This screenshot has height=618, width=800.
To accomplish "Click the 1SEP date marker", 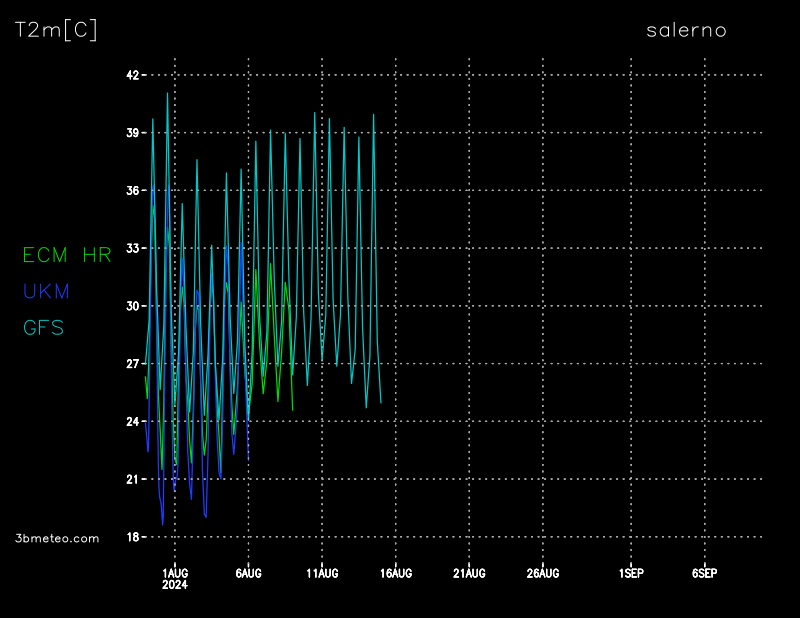I will [631, 573].
